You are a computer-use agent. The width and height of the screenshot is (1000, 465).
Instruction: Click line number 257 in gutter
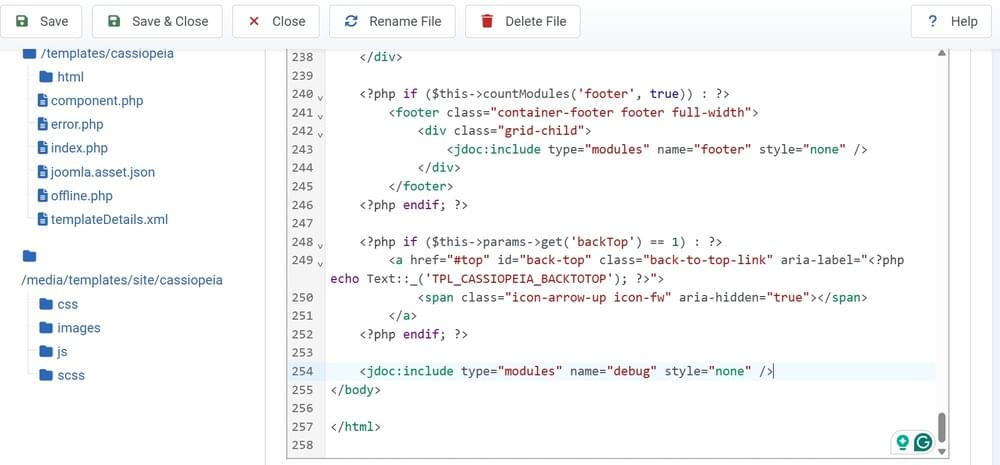[303, 427]
